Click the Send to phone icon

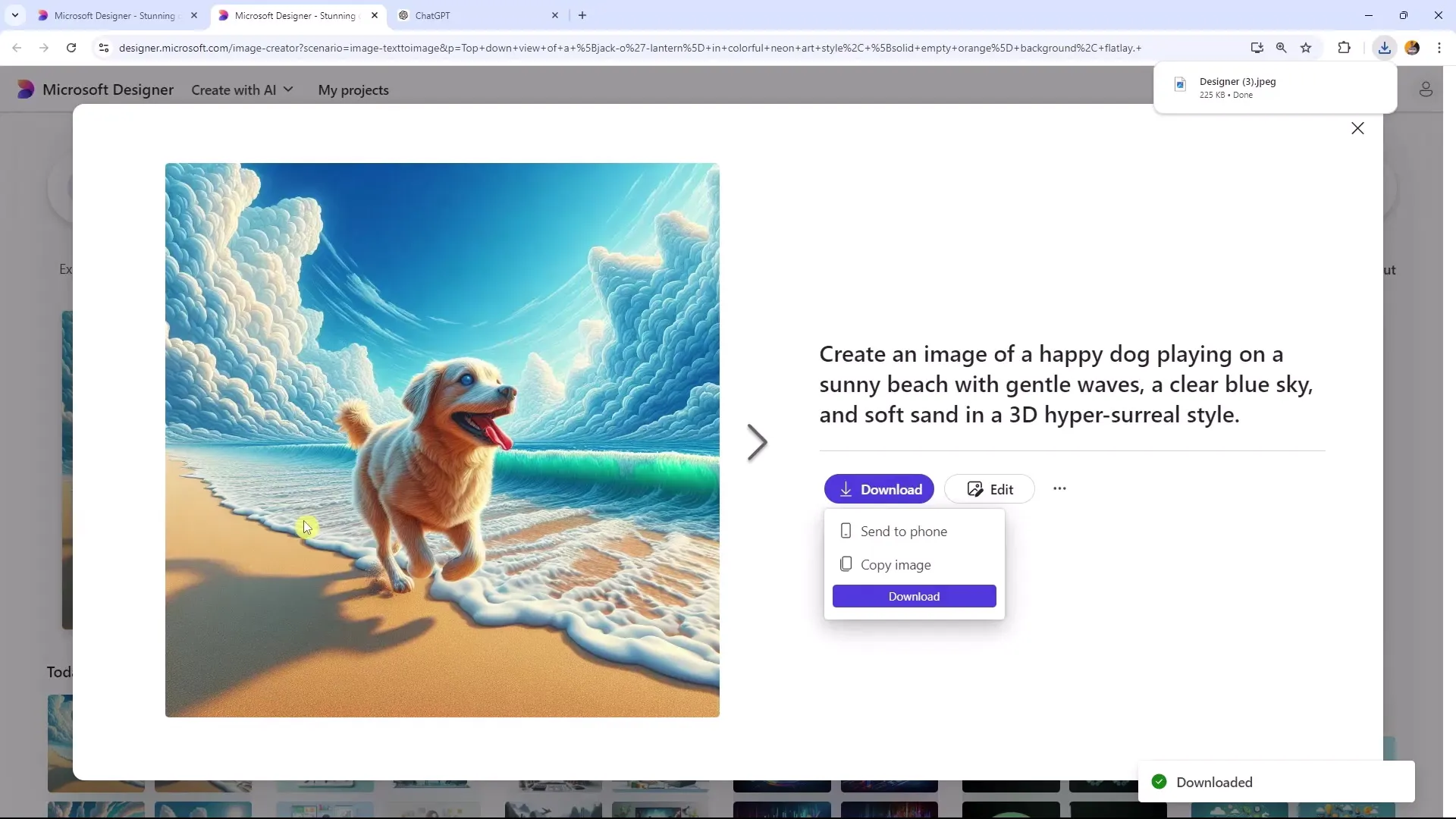click(845, 530)
